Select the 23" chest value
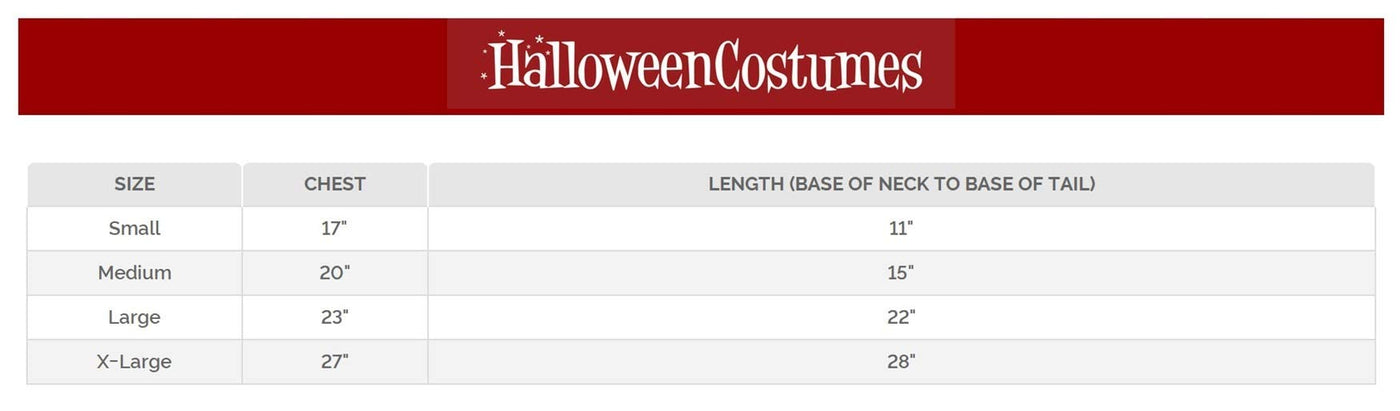 (x=335, y=317)
